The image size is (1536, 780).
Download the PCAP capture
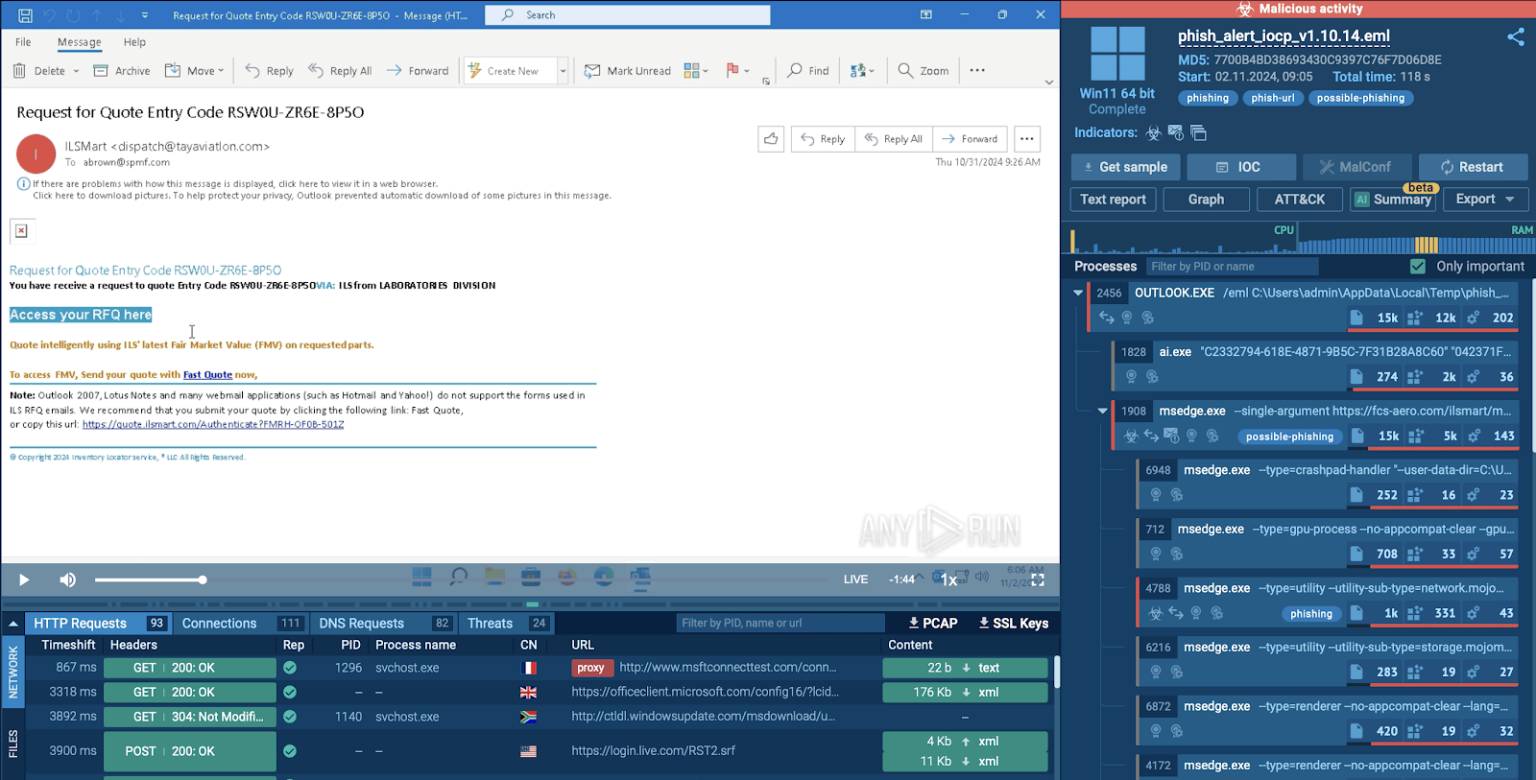[x=931, y=622]
